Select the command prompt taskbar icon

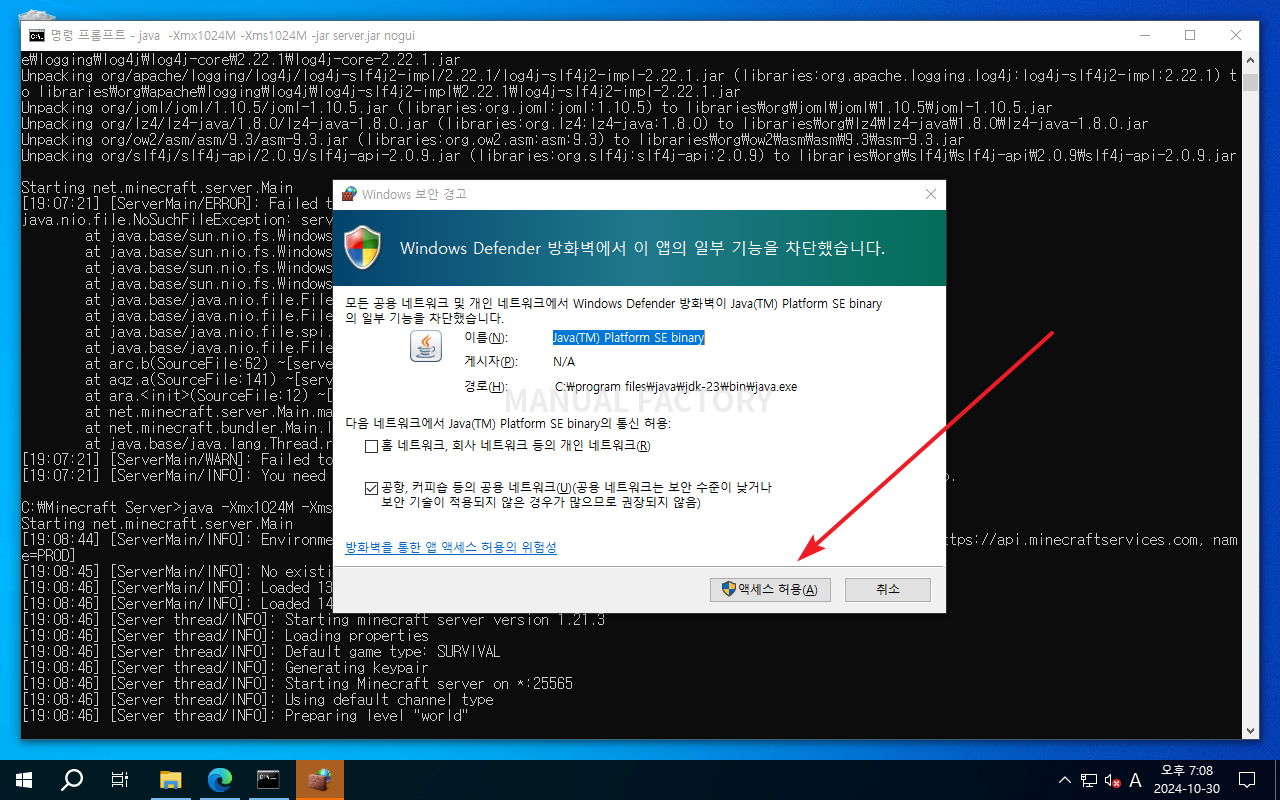coord(268,780)
